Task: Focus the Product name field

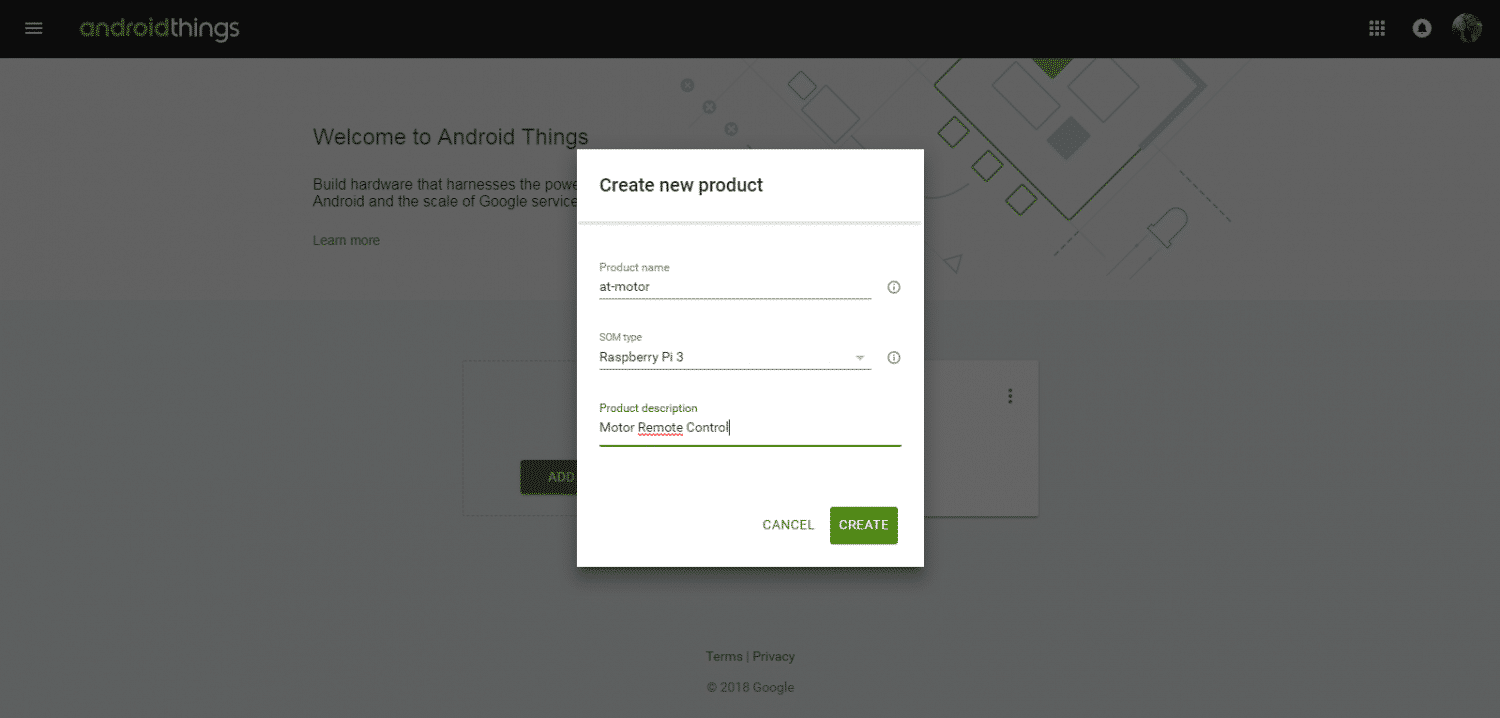Action: [x=734, y=287]
